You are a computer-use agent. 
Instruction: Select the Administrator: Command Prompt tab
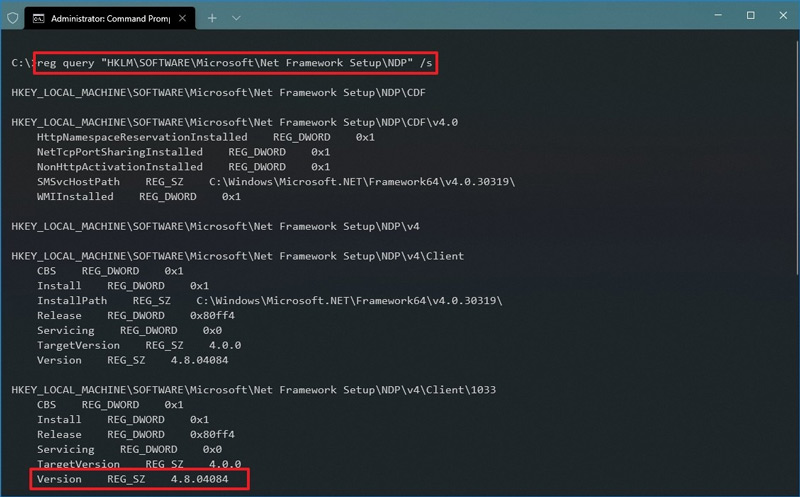110,18
